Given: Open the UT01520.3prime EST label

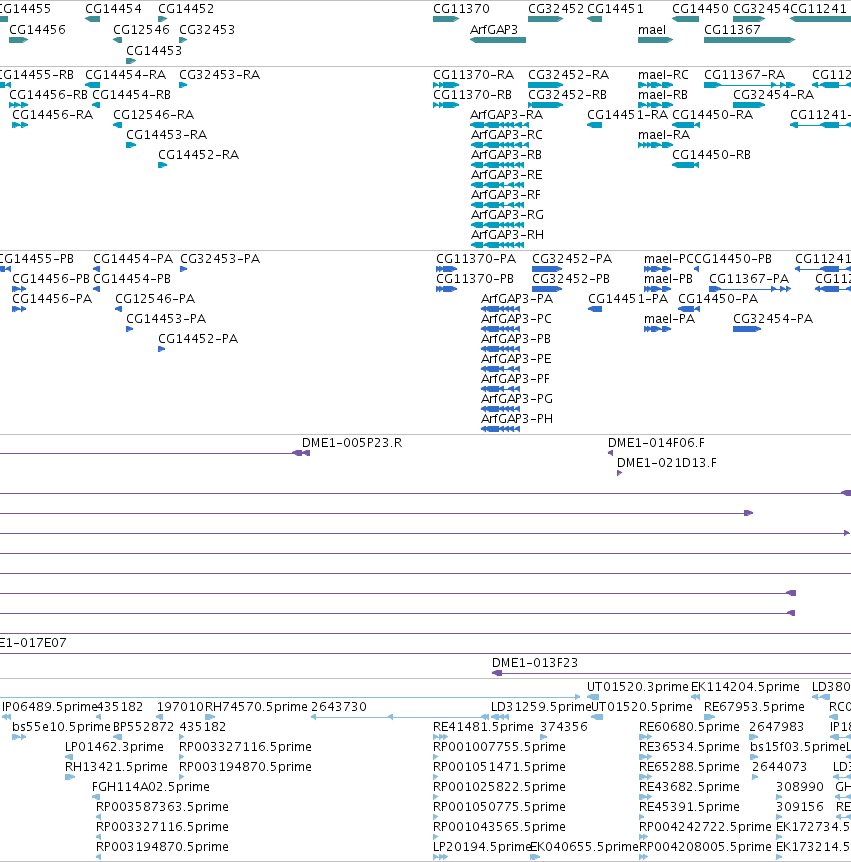Looking at the screenshot, I should tap(638, 687).
